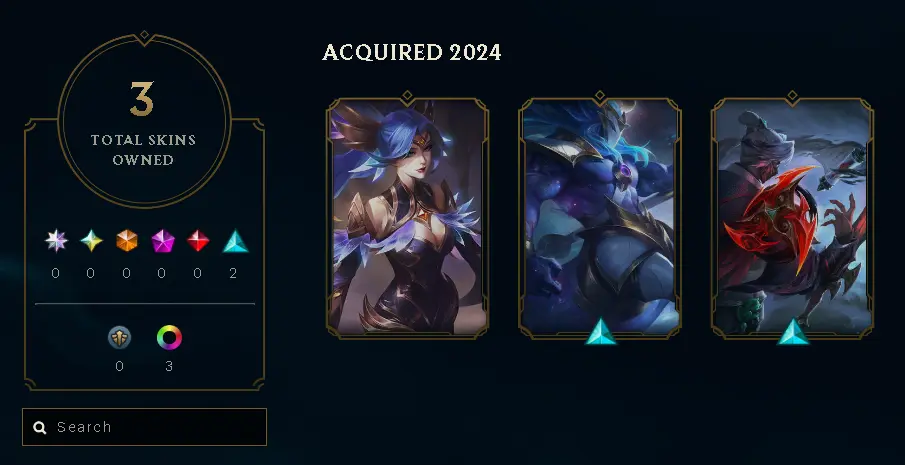
Task: Select the magenta pentagon Legendary gem icon
Action: pyautogui.click(x=163, y=241)
